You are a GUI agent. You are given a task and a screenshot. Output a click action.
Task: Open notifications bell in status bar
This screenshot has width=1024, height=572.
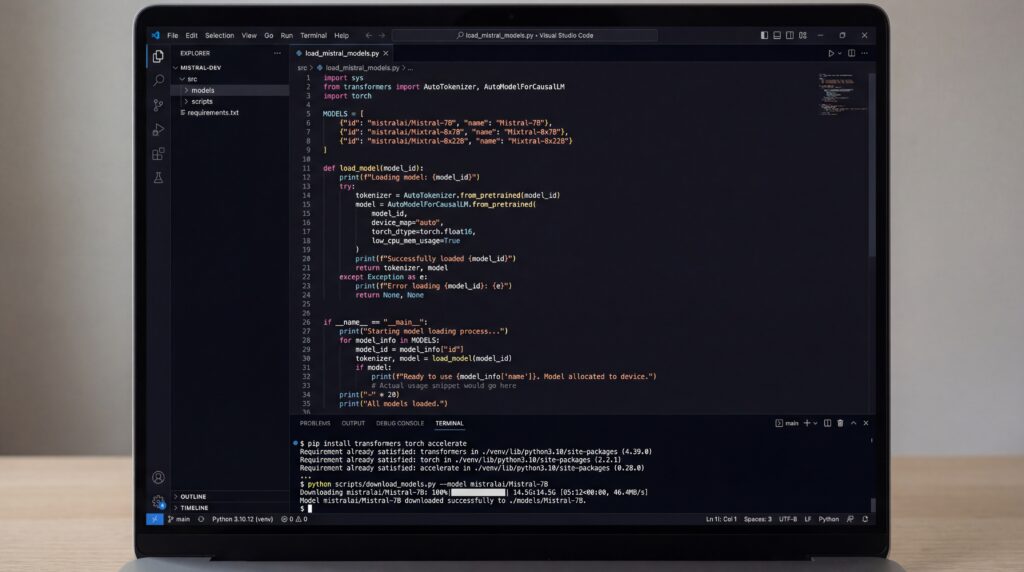[x=865, y=519]
